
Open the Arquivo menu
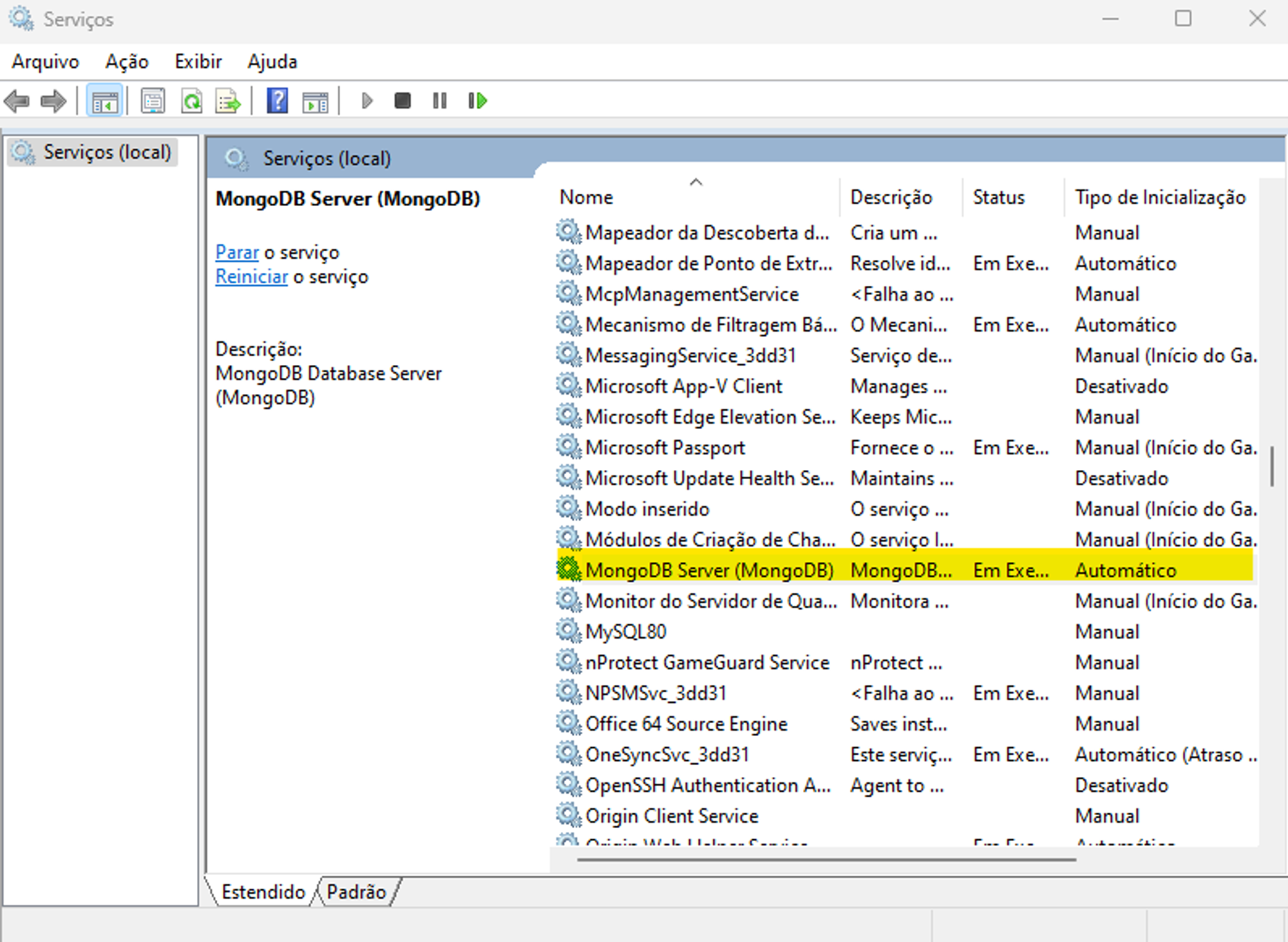[45, 62]
